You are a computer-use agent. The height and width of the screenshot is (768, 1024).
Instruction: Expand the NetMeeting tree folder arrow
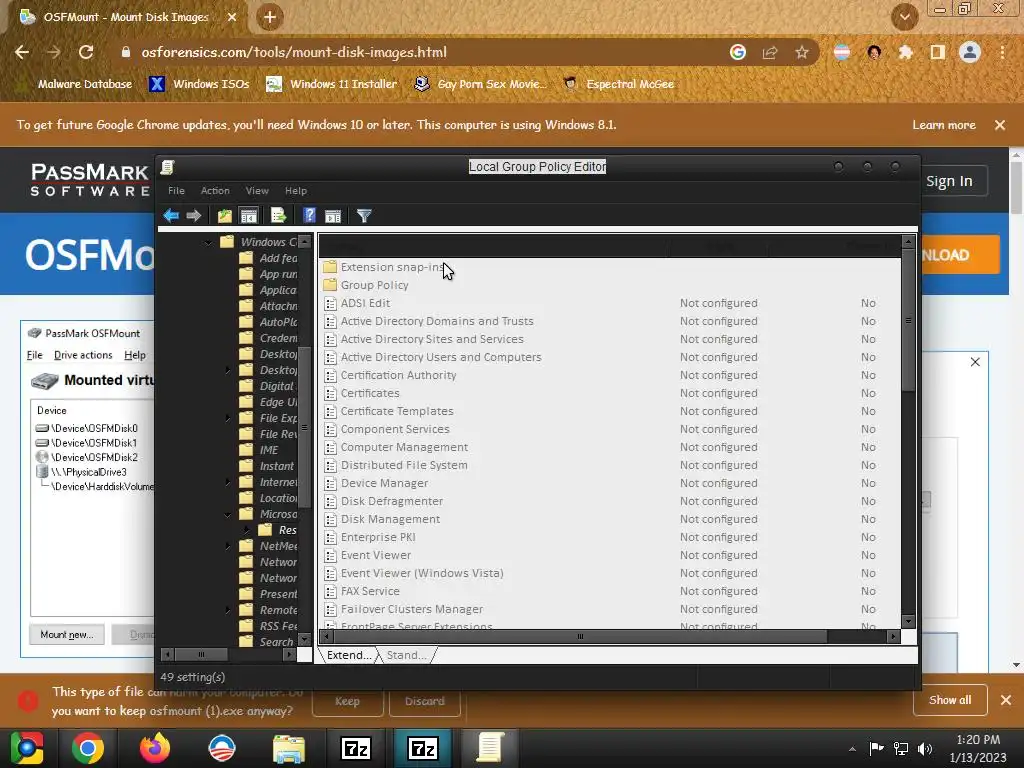[227, 546]
